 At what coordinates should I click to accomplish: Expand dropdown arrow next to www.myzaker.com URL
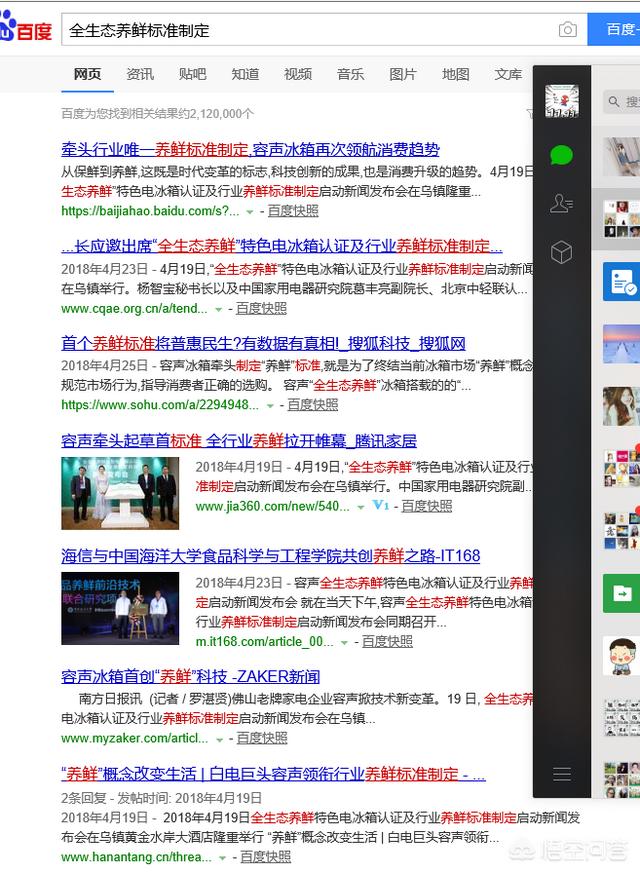(x=219, y=739)
